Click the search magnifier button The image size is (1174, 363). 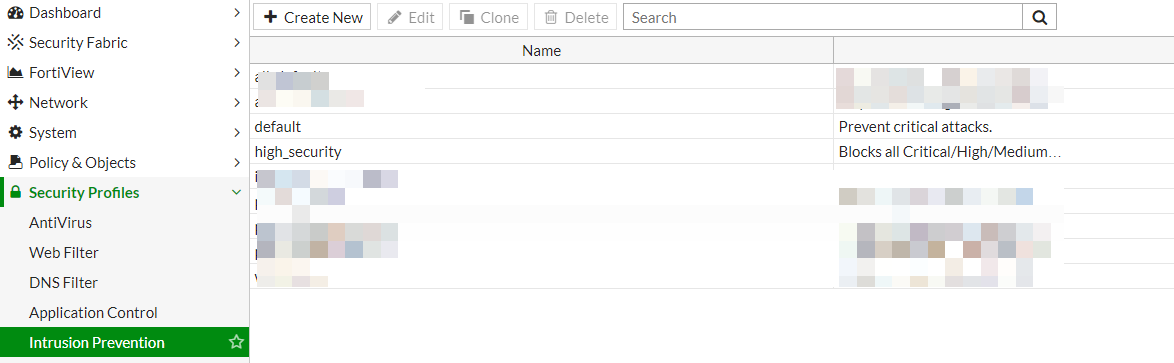(x=1039, y=17)
